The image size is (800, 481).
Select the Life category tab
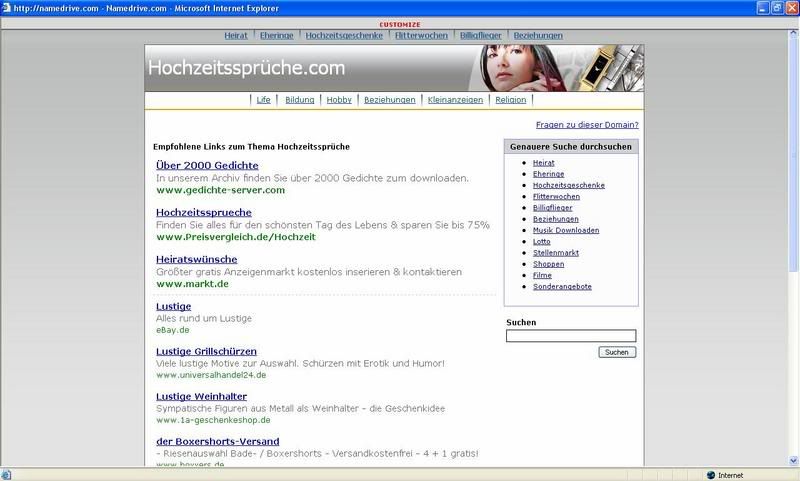click(263, 99)
